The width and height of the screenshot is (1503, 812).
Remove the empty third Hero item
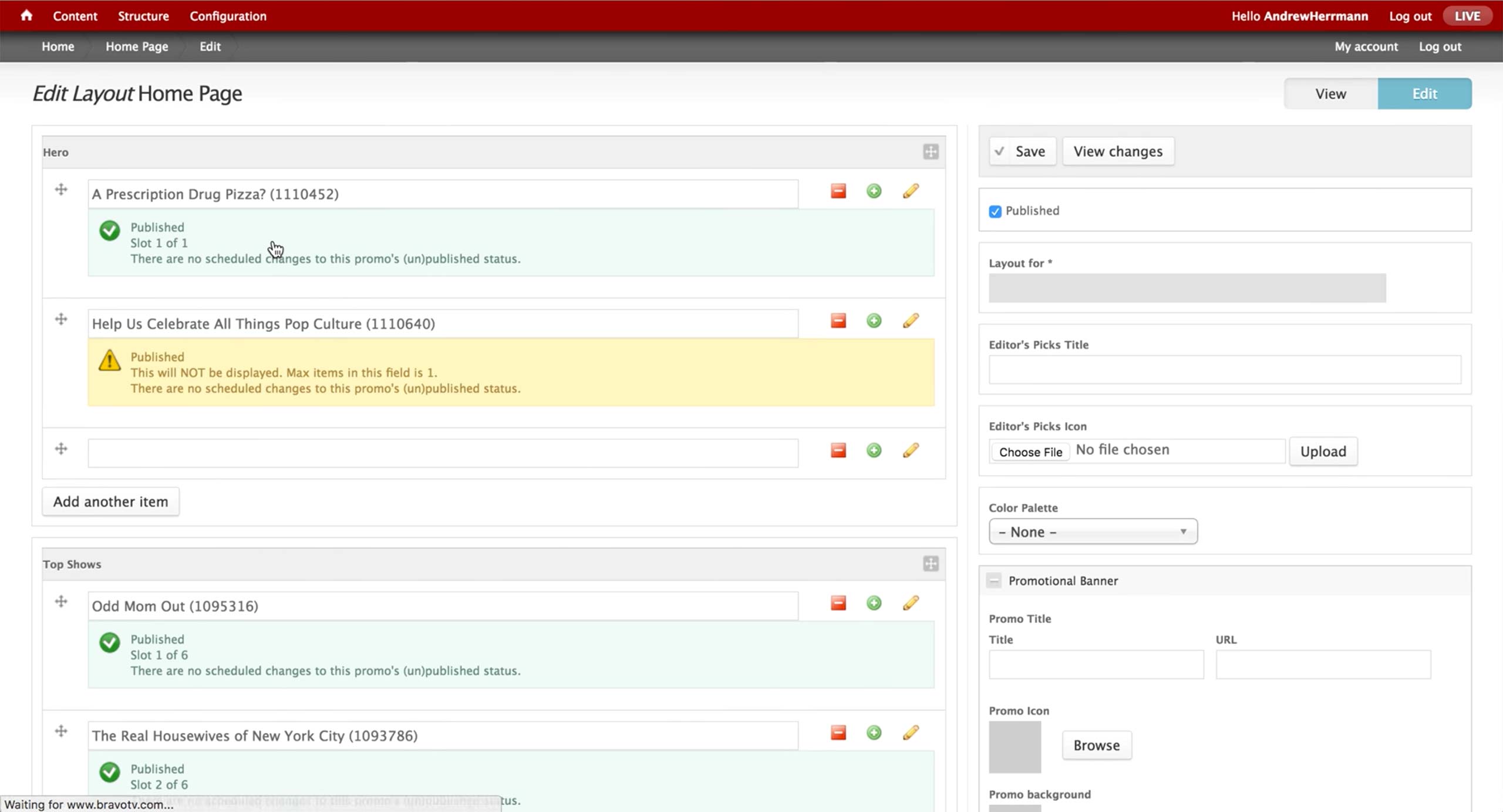pos(838,451)
